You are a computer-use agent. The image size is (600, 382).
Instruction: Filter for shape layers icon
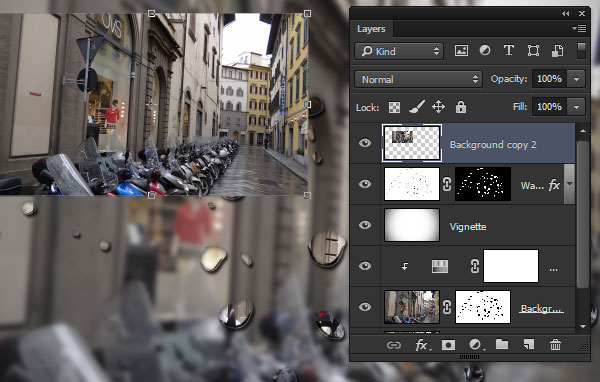pyautogui.click(x=533, y=51)
